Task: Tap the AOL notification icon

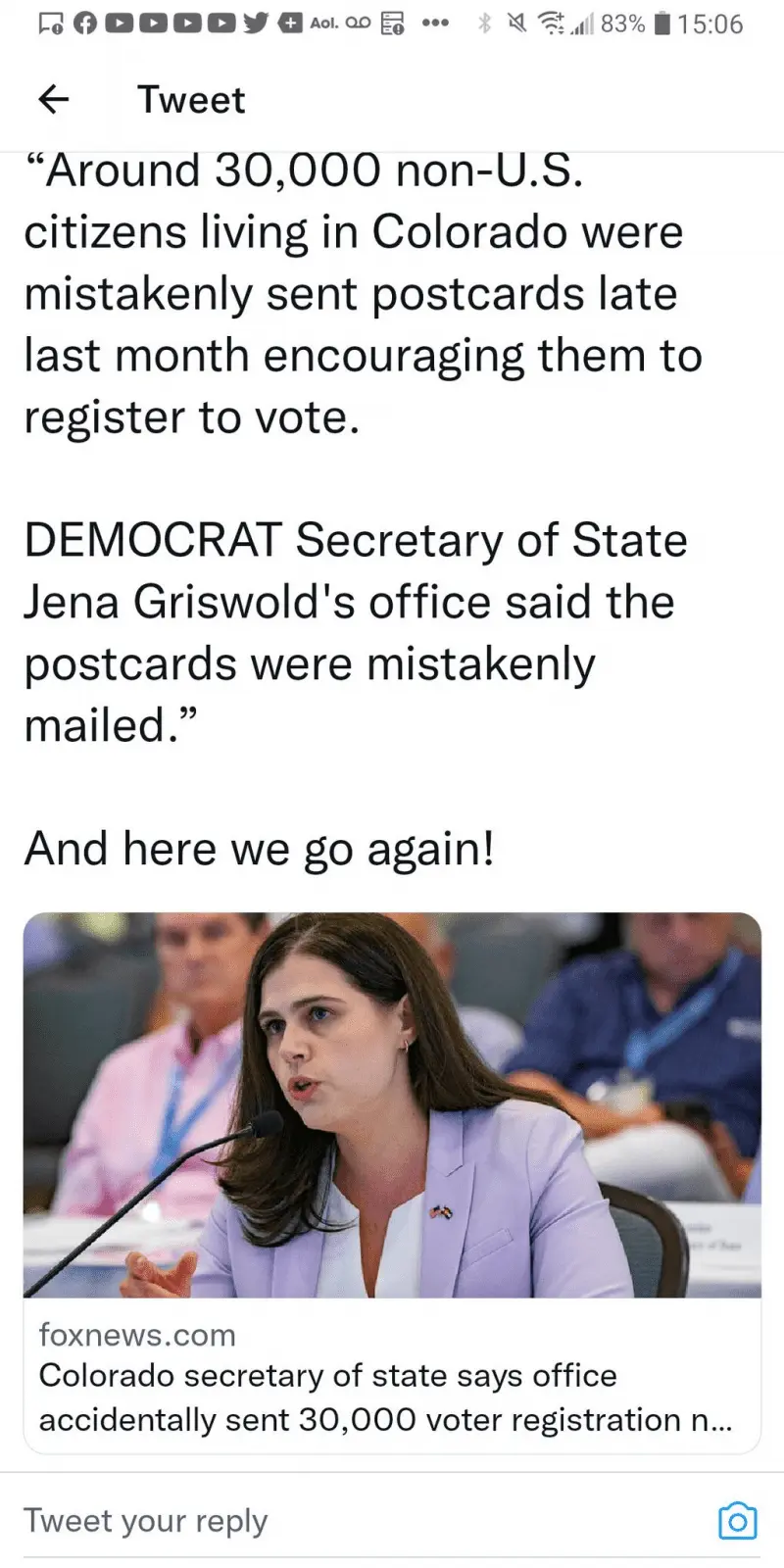Action: 324,24
